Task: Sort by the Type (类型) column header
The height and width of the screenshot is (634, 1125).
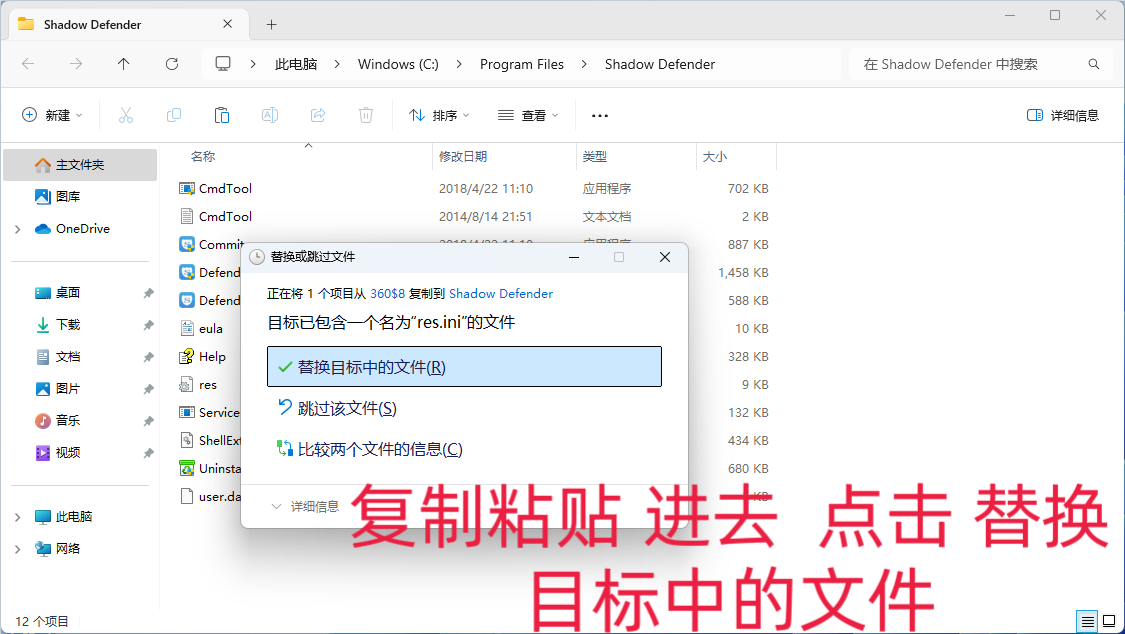Action: pos(595,156)
